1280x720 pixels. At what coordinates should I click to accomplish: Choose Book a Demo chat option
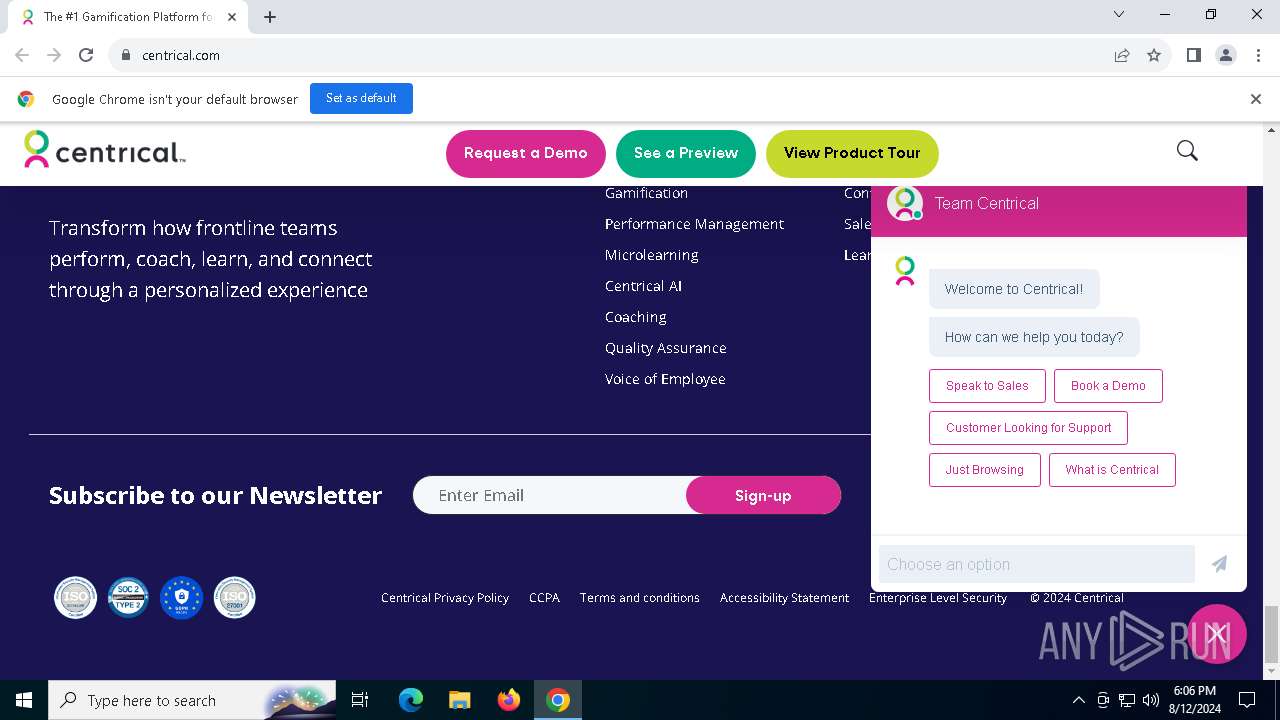click(1108, 386)
